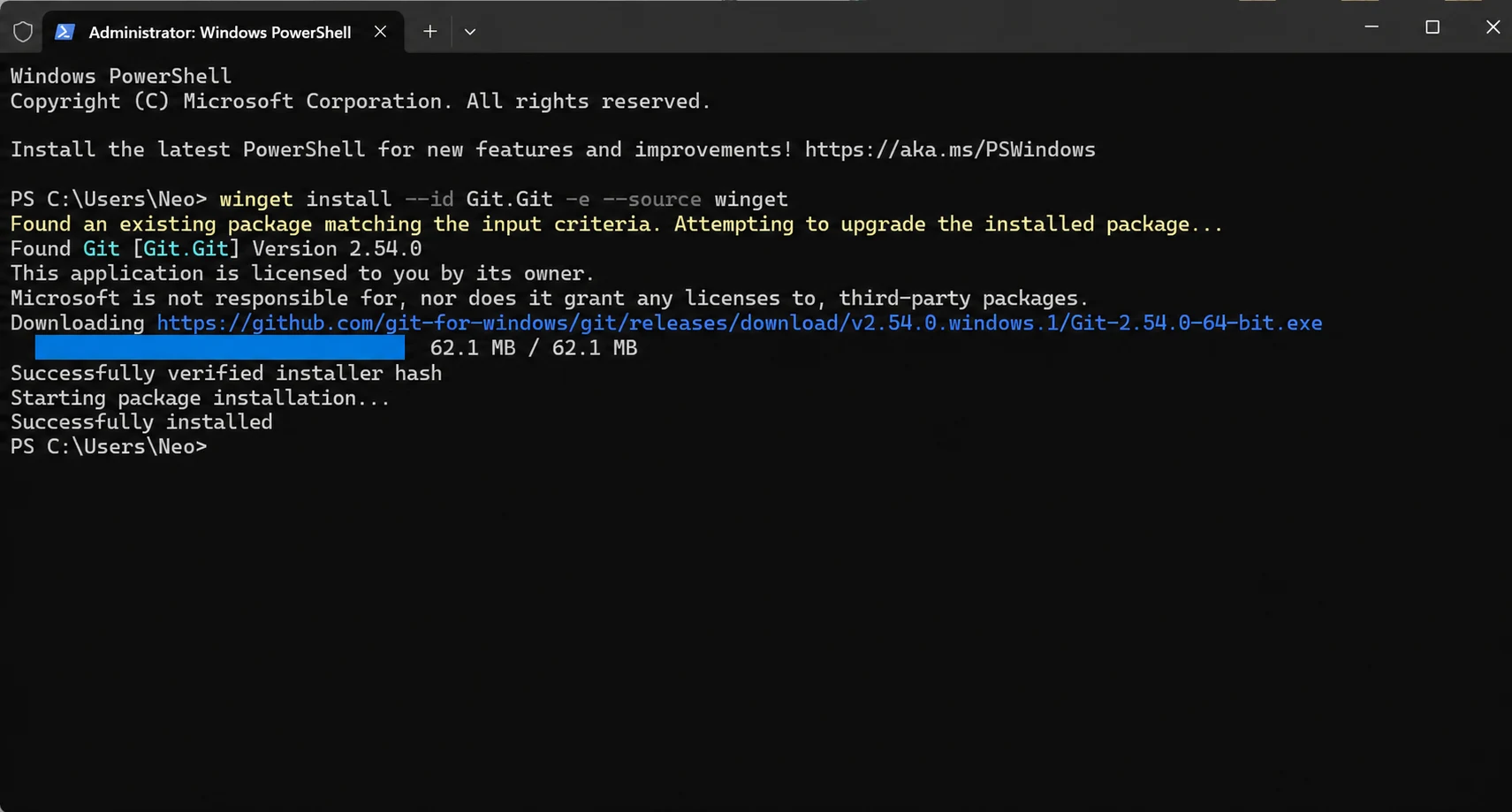The height and width of the screenshot is (812, 1512).
Task: Close the Windows PowerShell tab
Action: pos(380,32)
